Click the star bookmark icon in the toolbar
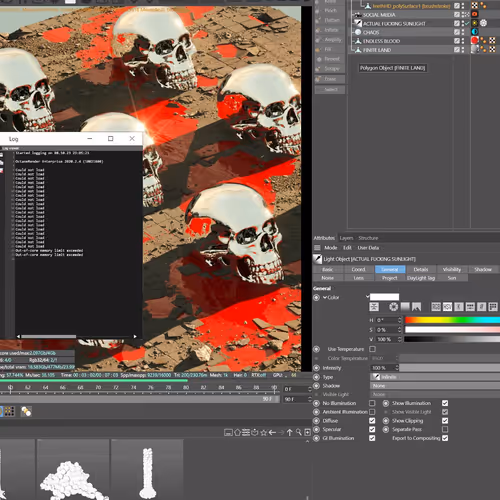The image size is (500, 500). click(264, 432)
